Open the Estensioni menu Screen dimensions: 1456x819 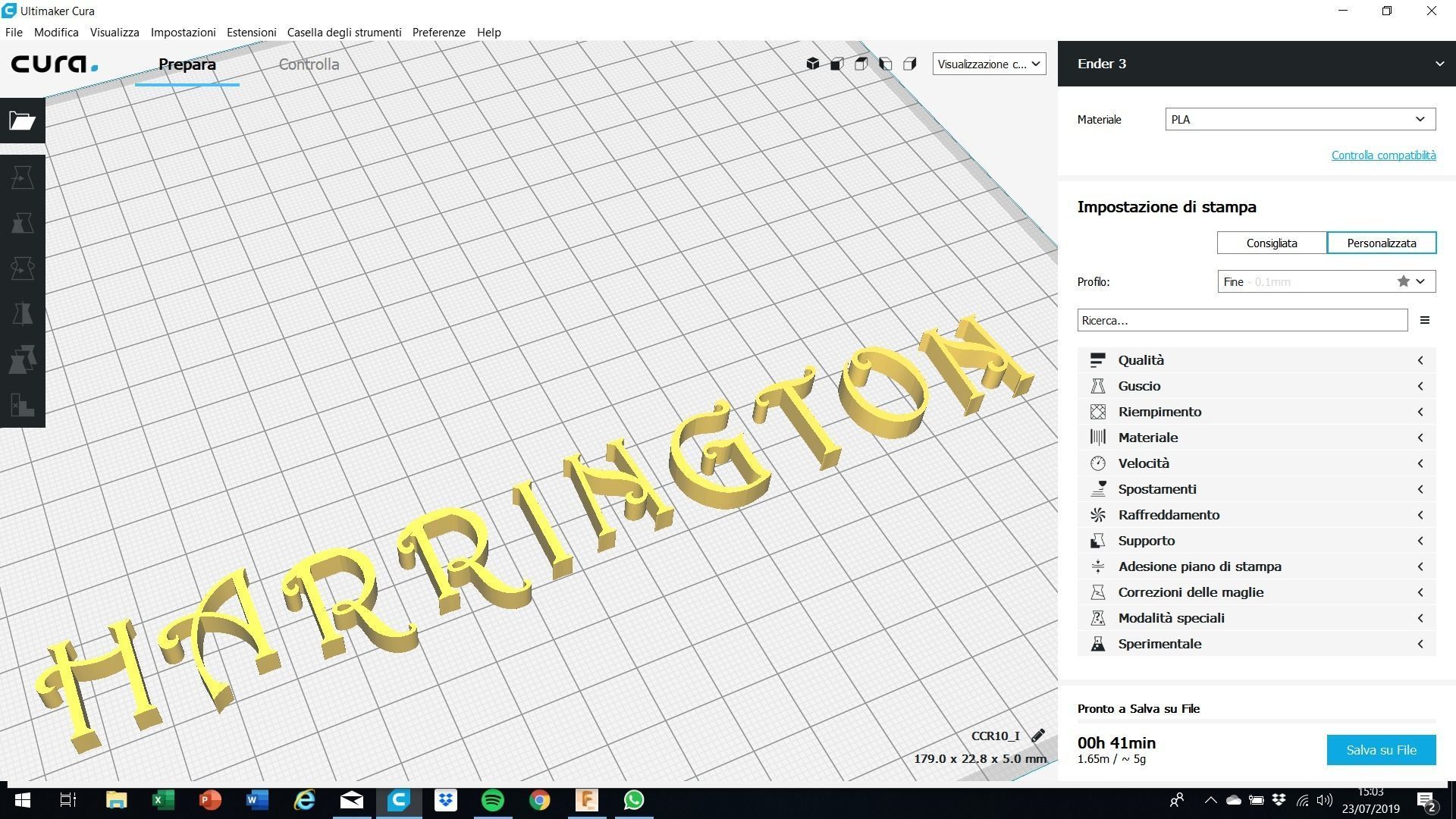click(x=251, y=32)
